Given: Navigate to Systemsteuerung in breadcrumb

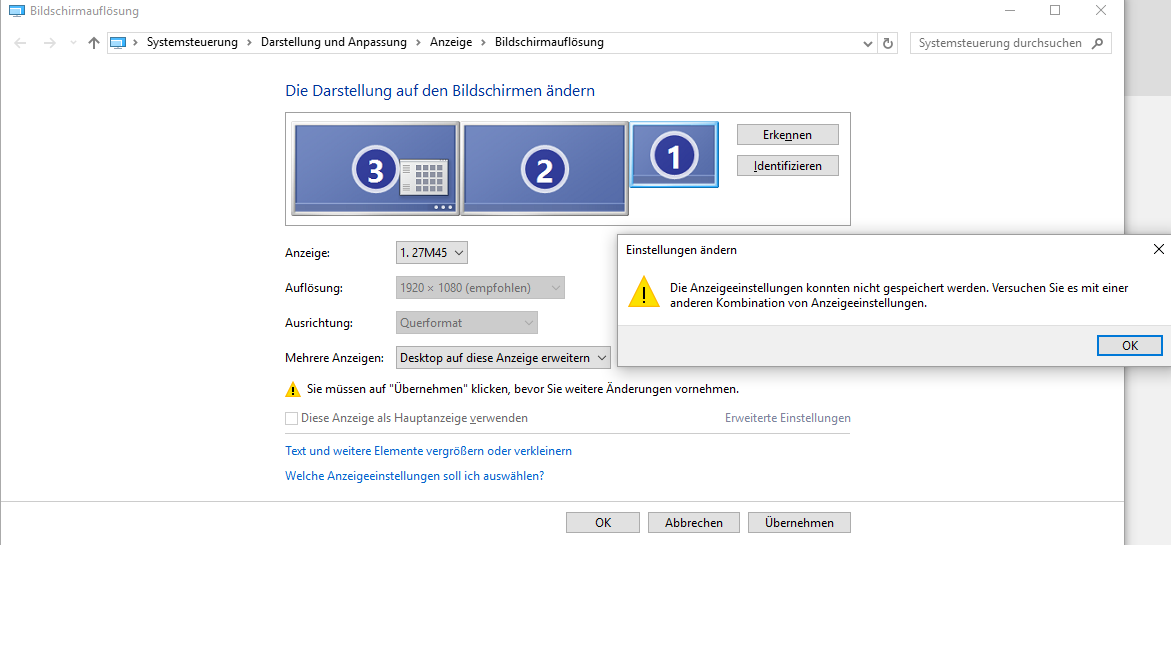Looking at the screenshot, I should click(x=192, y=43).
